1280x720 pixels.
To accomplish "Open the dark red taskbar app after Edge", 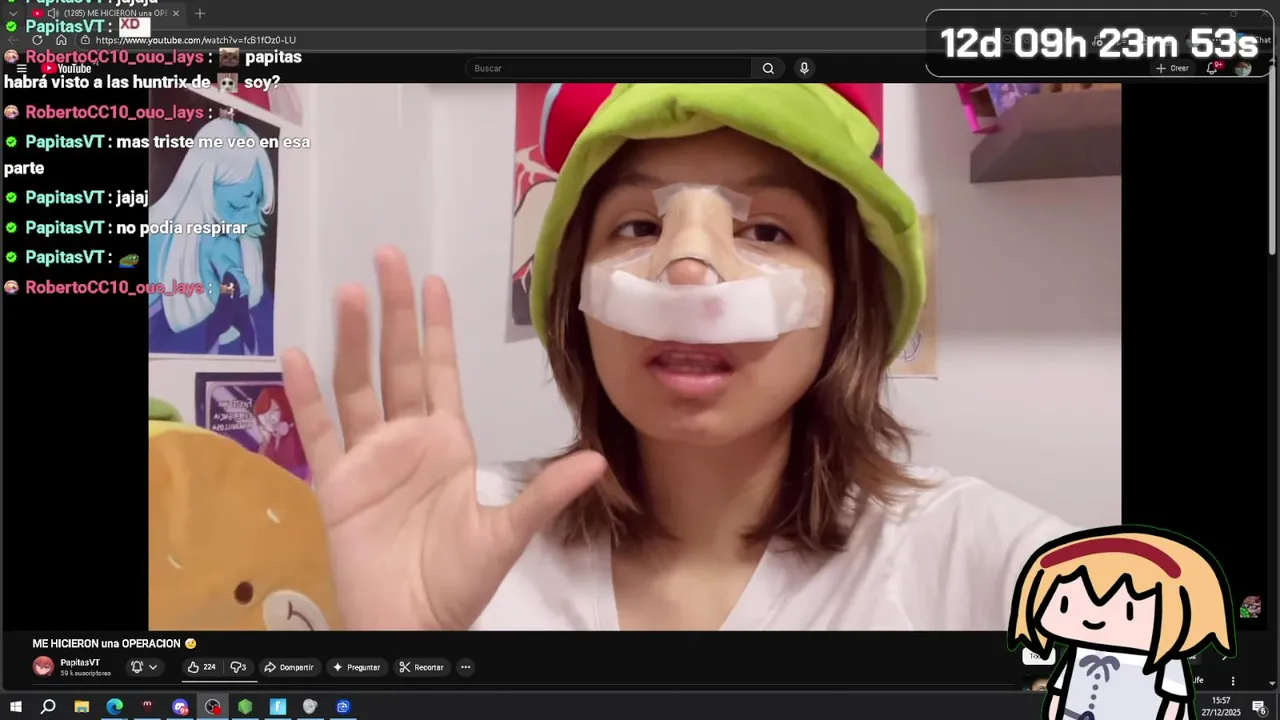I will pos(147,707).
